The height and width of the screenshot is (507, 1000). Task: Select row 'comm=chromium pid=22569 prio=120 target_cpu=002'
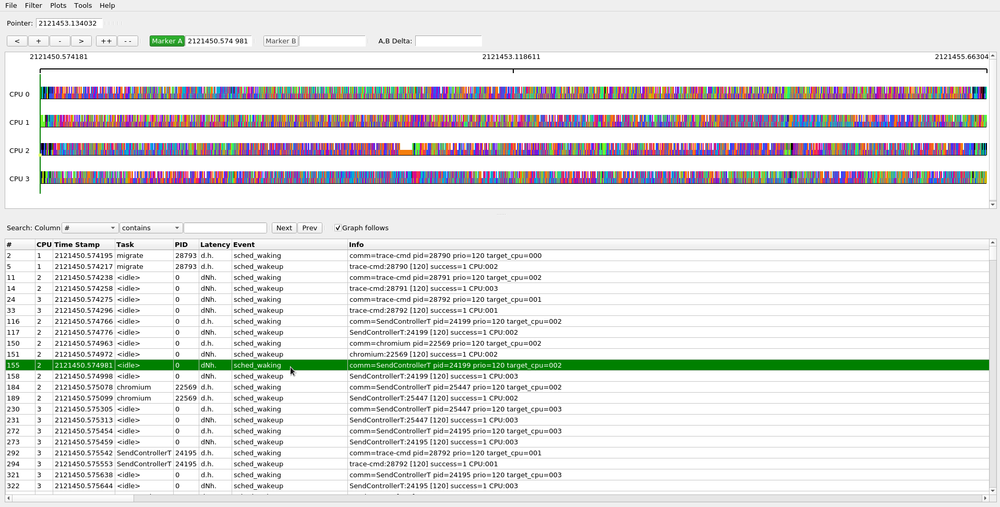point(497,343)
